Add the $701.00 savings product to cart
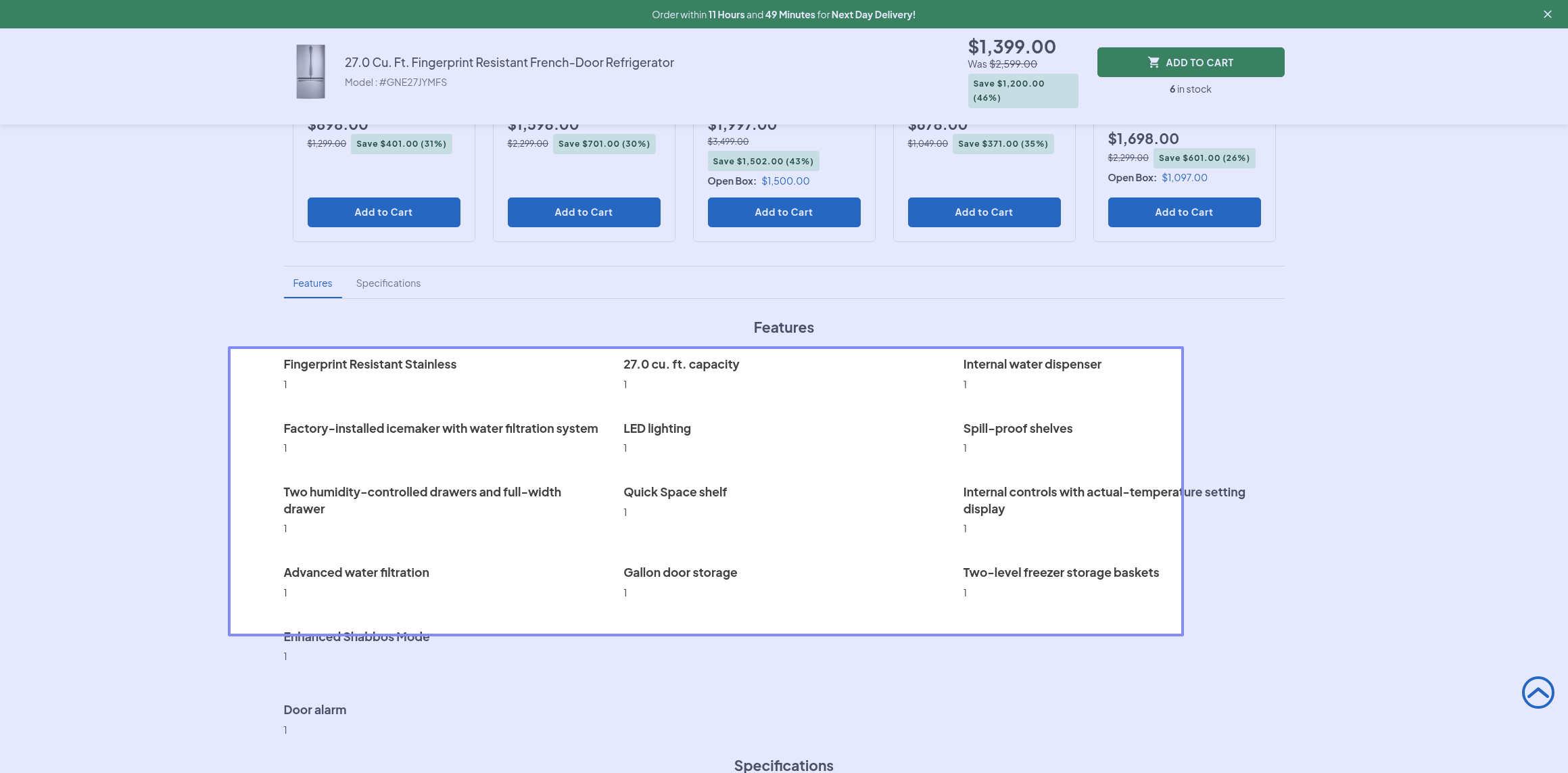Image resolution: width=1568 pixels, height=773 pixels. point(584,212)
